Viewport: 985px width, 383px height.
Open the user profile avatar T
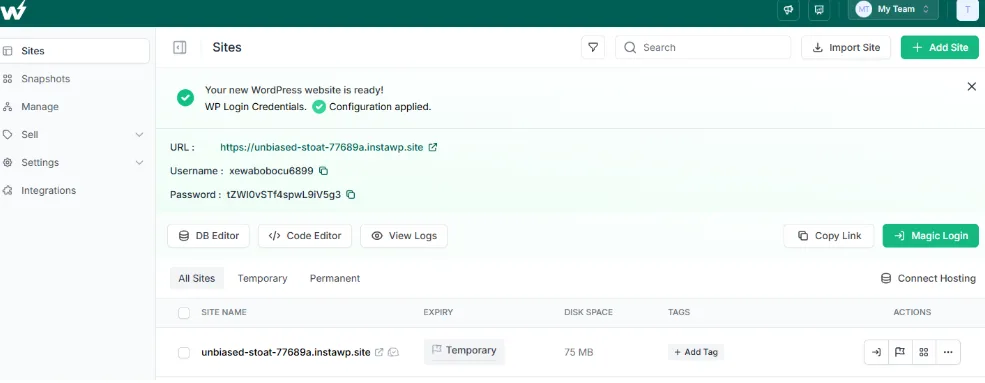tap(967, 9)
